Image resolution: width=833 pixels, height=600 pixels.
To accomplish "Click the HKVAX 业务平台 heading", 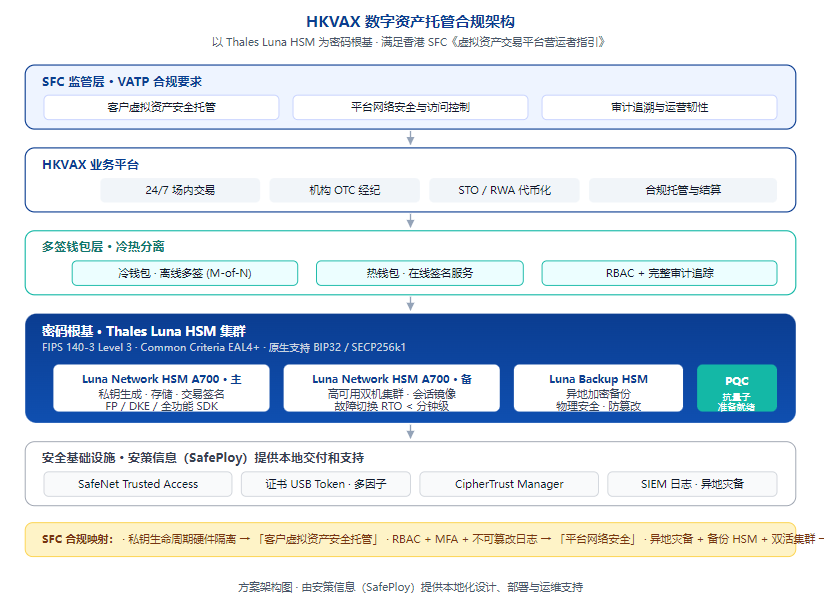I will 90,165.
